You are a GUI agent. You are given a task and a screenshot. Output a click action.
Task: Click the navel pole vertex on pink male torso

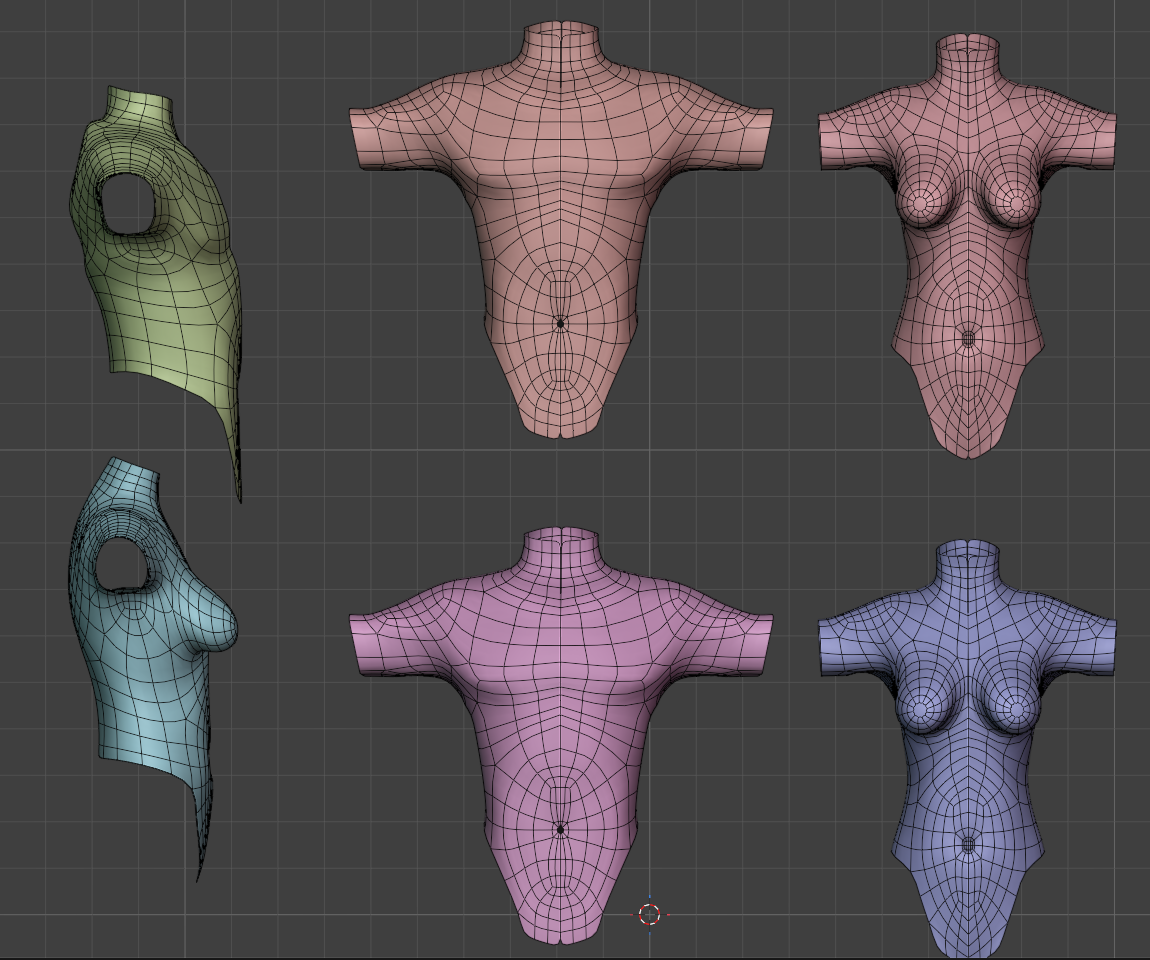560,829
